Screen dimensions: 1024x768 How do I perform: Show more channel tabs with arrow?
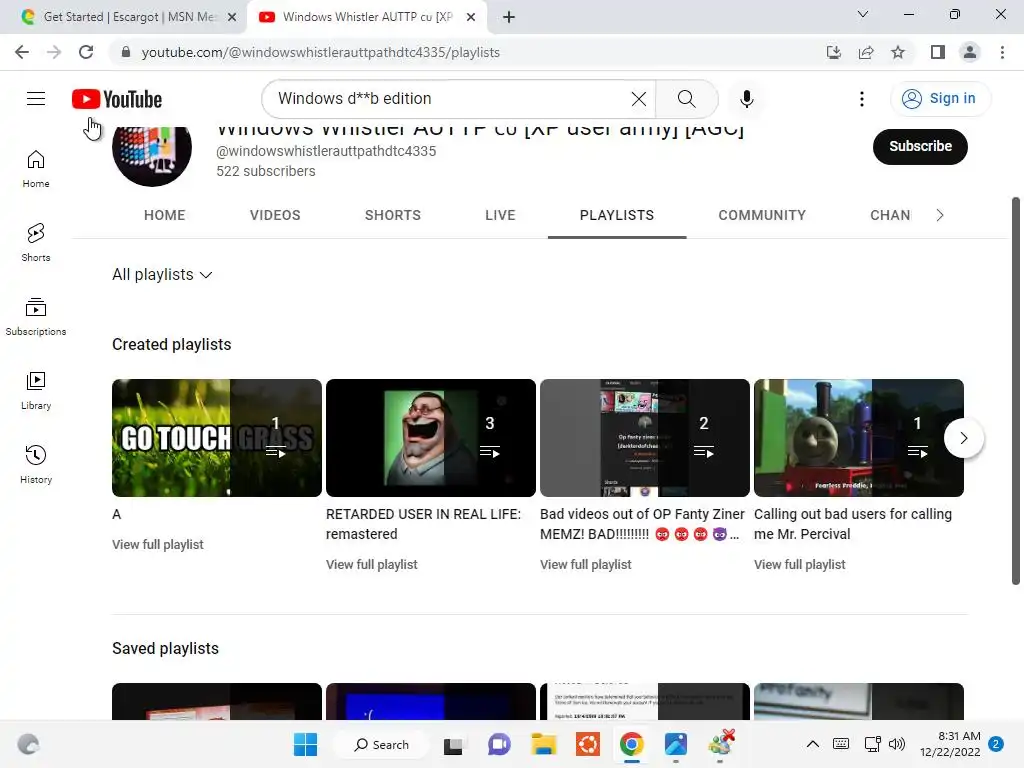pyautogui.click(x=940, y=215)
